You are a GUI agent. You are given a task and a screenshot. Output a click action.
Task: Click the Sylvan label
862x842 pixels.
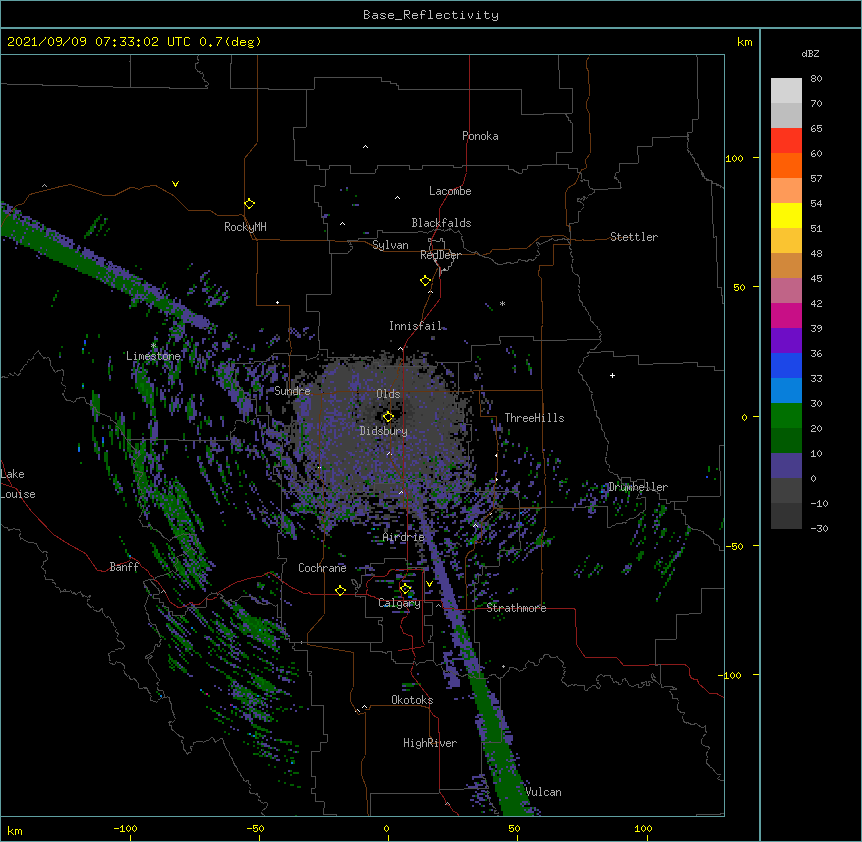pyautogui.click(x=390, y=245)
